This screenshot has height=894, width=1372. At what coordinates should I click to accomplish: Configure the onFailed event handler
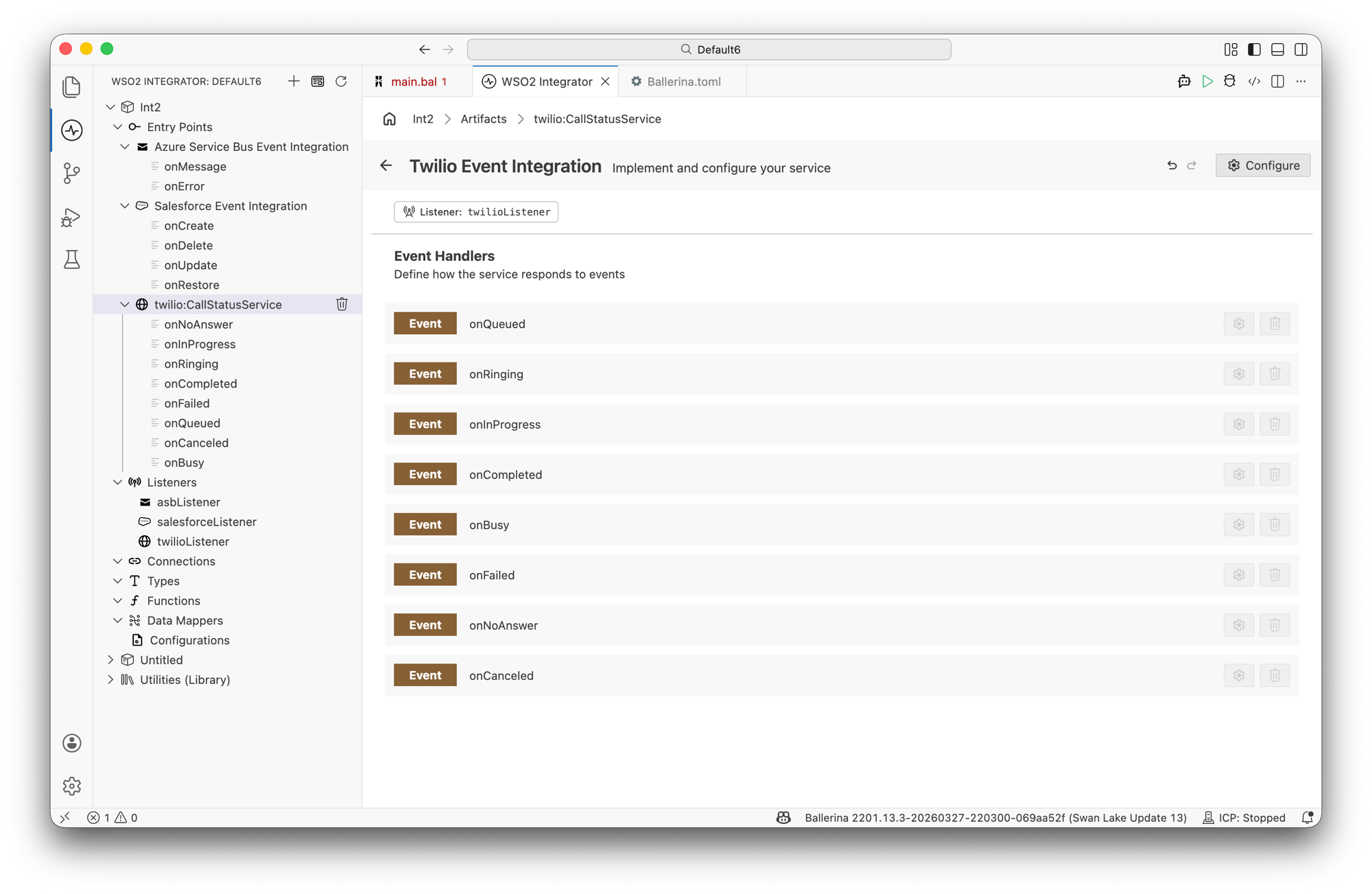point(1239,575)
